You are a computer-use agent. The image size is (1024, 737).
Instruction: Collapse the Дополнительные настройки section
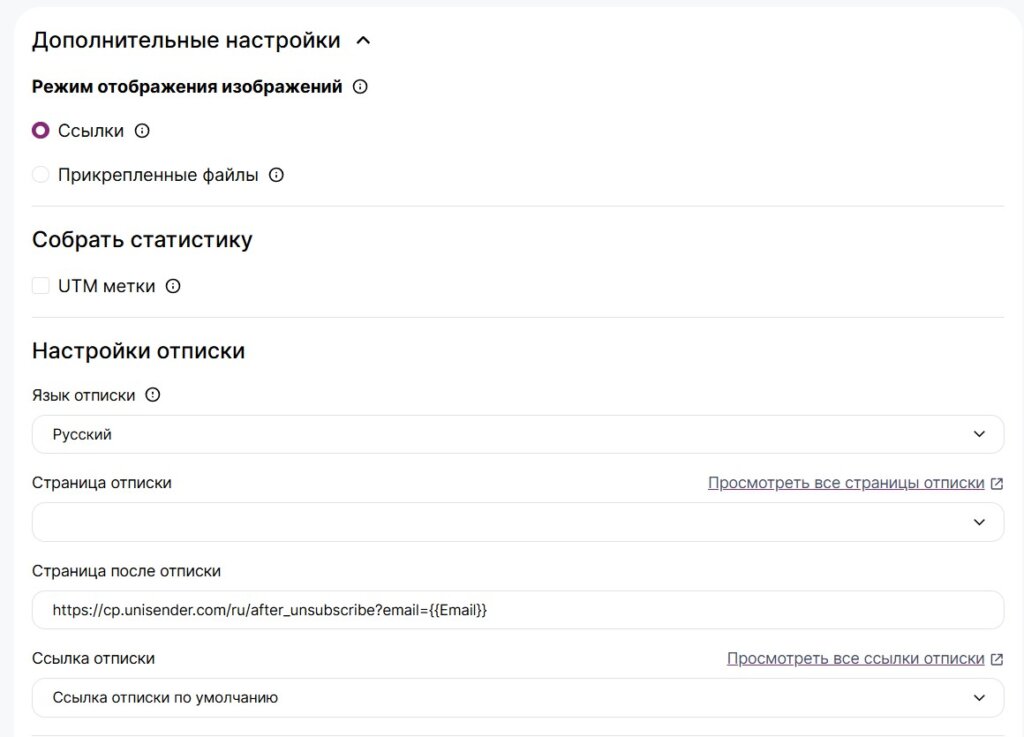point(363,41)
